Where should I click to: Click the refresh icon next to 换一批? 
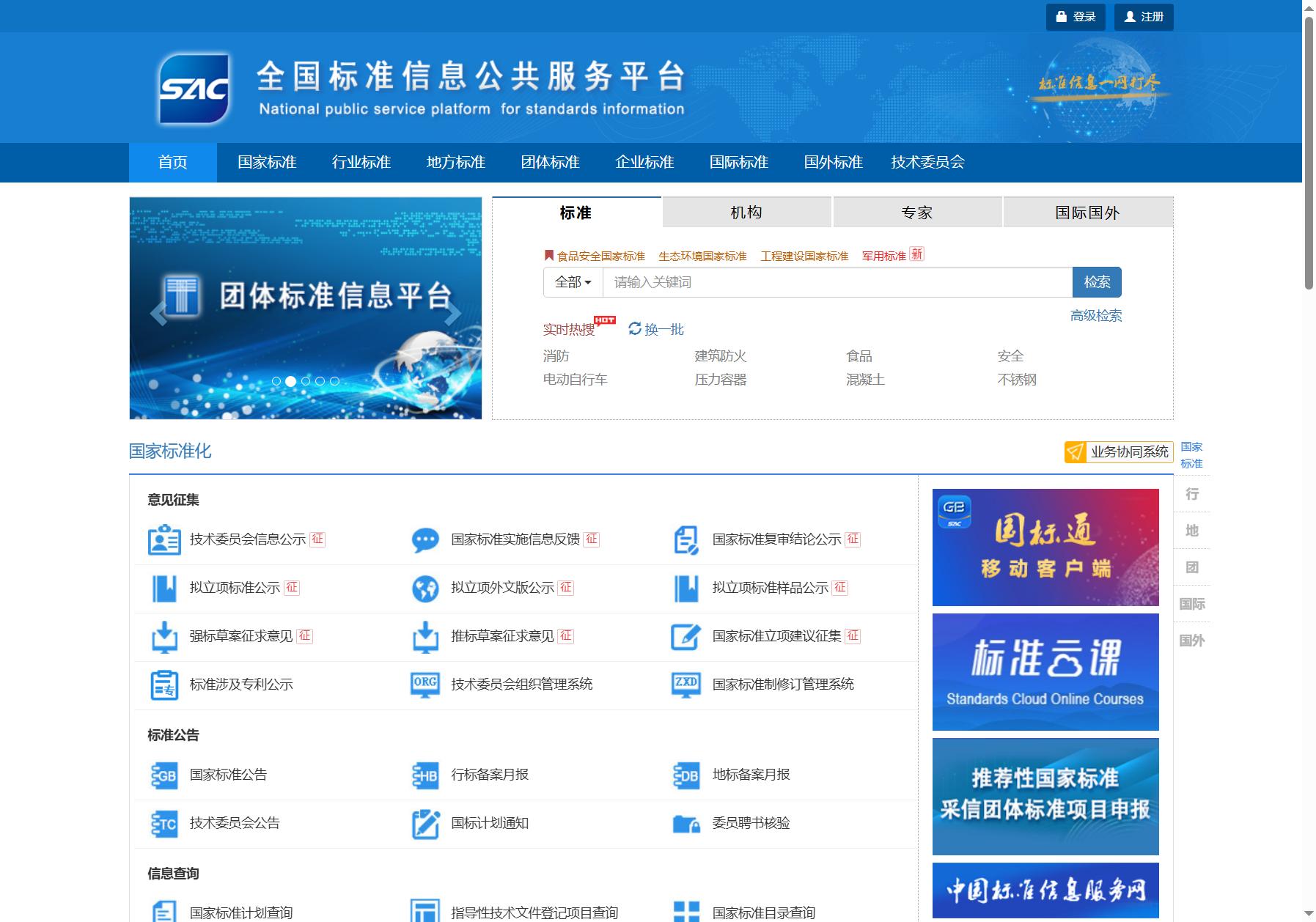click(635, 328)
